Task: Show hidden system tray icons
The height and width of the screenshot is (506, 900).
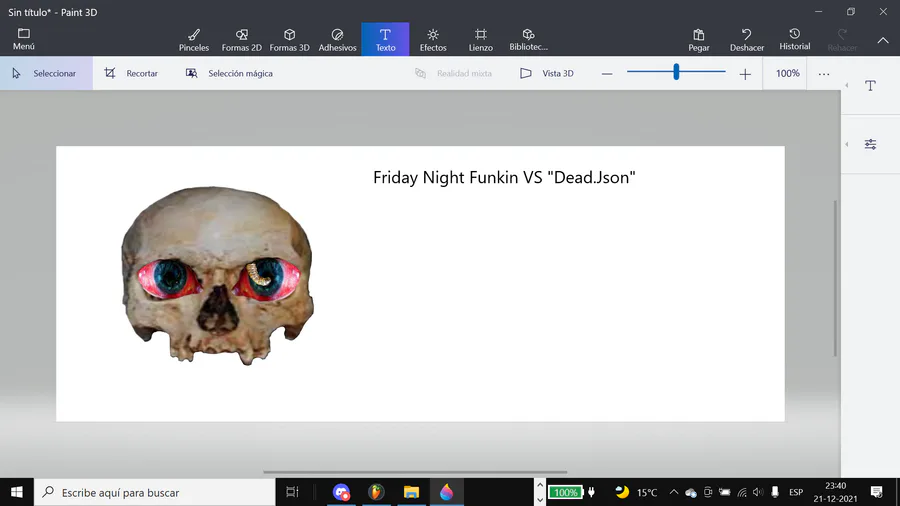Action: pos(674,492)
